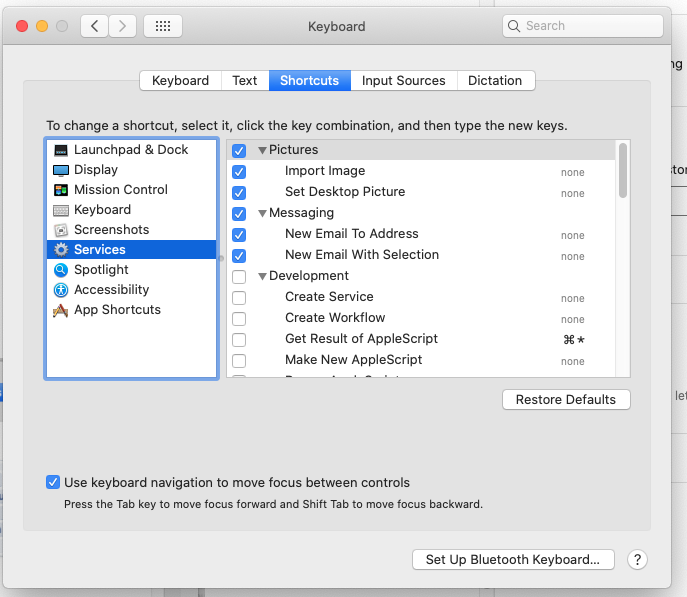The height and width of the screenshot is (597, 687).
Task: Enable Get Result of AppleScript checkbox
Action: (x=239, y=340)
